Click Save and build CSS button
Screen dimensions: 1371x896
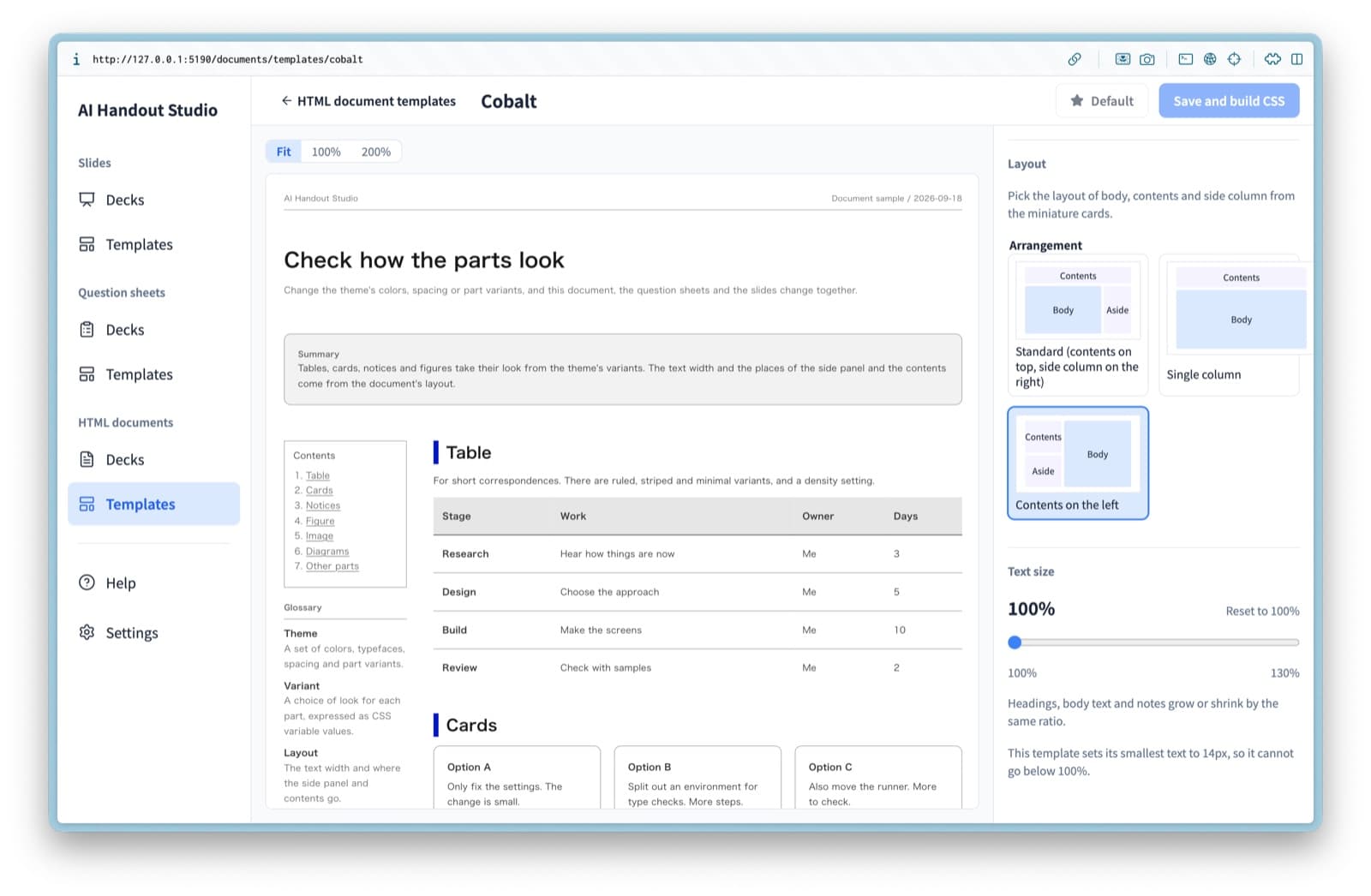tap(1229, 101)
